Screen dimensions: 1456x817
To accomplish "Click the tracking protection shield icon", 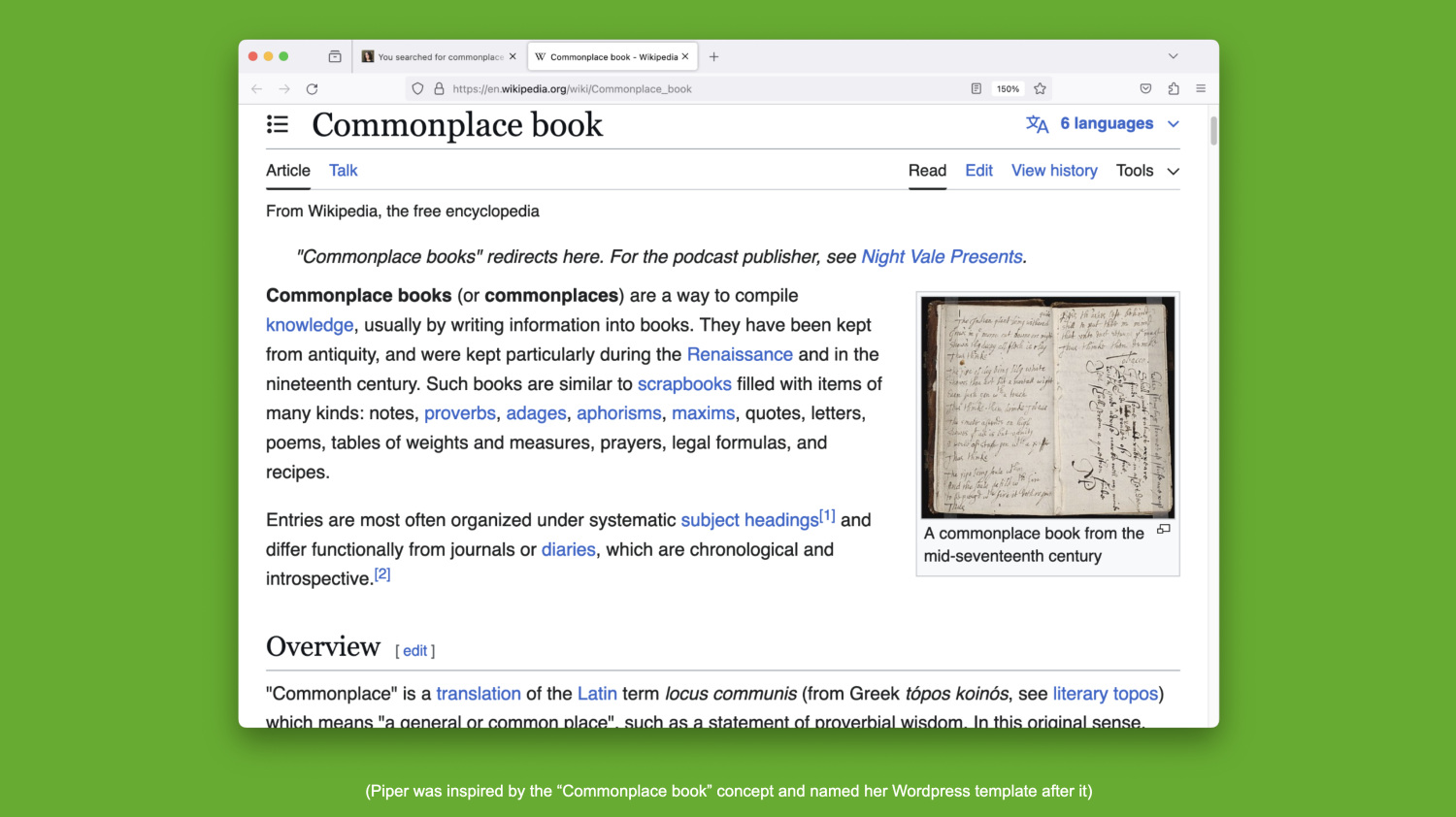I will (417, 89).
